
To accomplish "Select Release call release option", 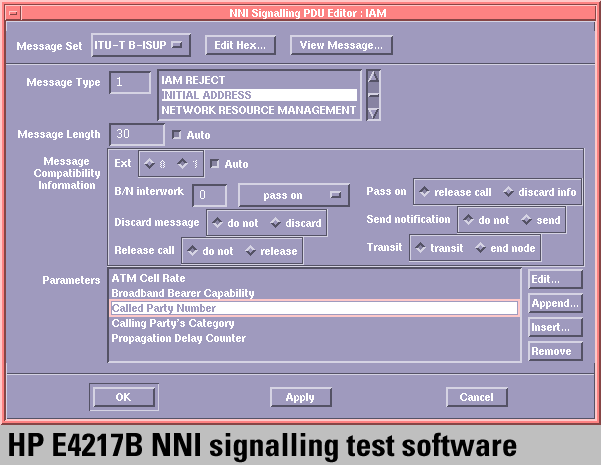I will tap(271, 251).
